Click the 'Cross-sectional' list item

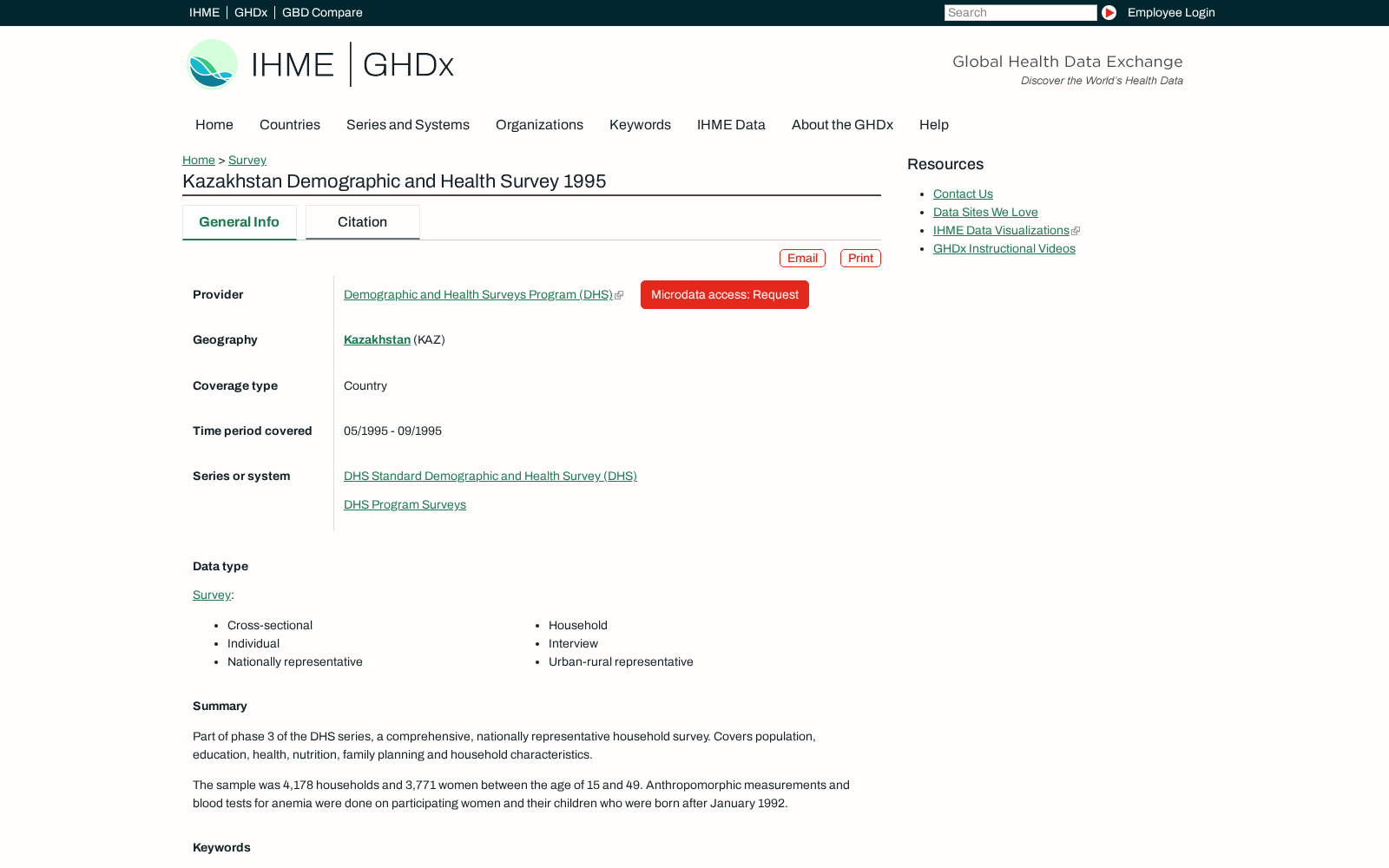pyautogui.click(x=270, y=625)
